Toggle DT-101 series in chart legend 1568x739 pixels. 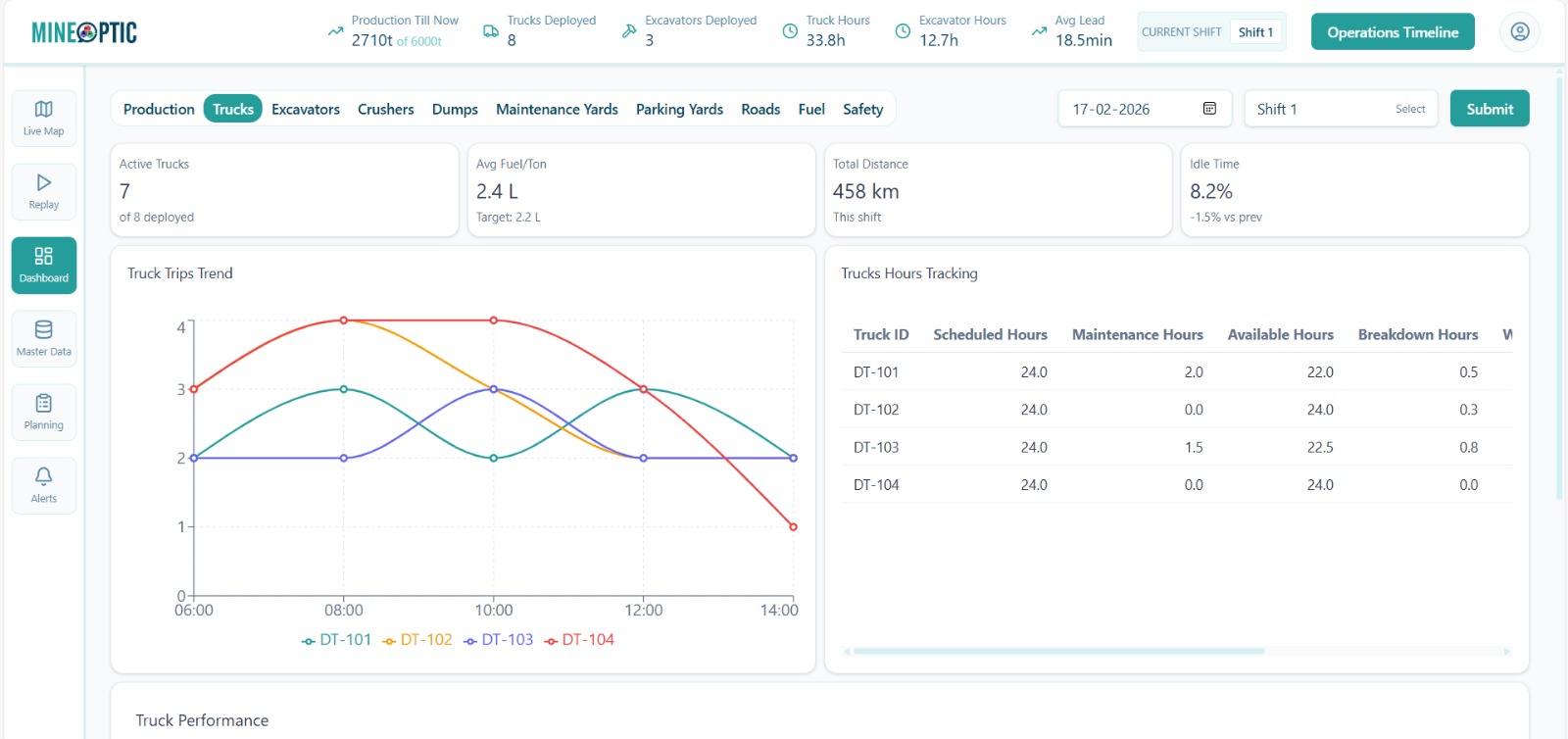click(x=336, y=640)
